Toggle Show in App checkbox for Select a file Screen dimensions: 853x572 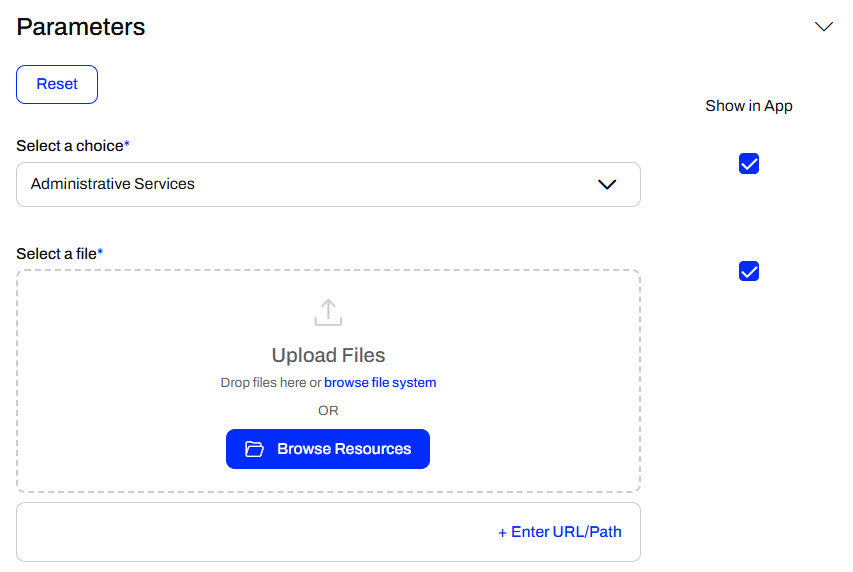749,271
